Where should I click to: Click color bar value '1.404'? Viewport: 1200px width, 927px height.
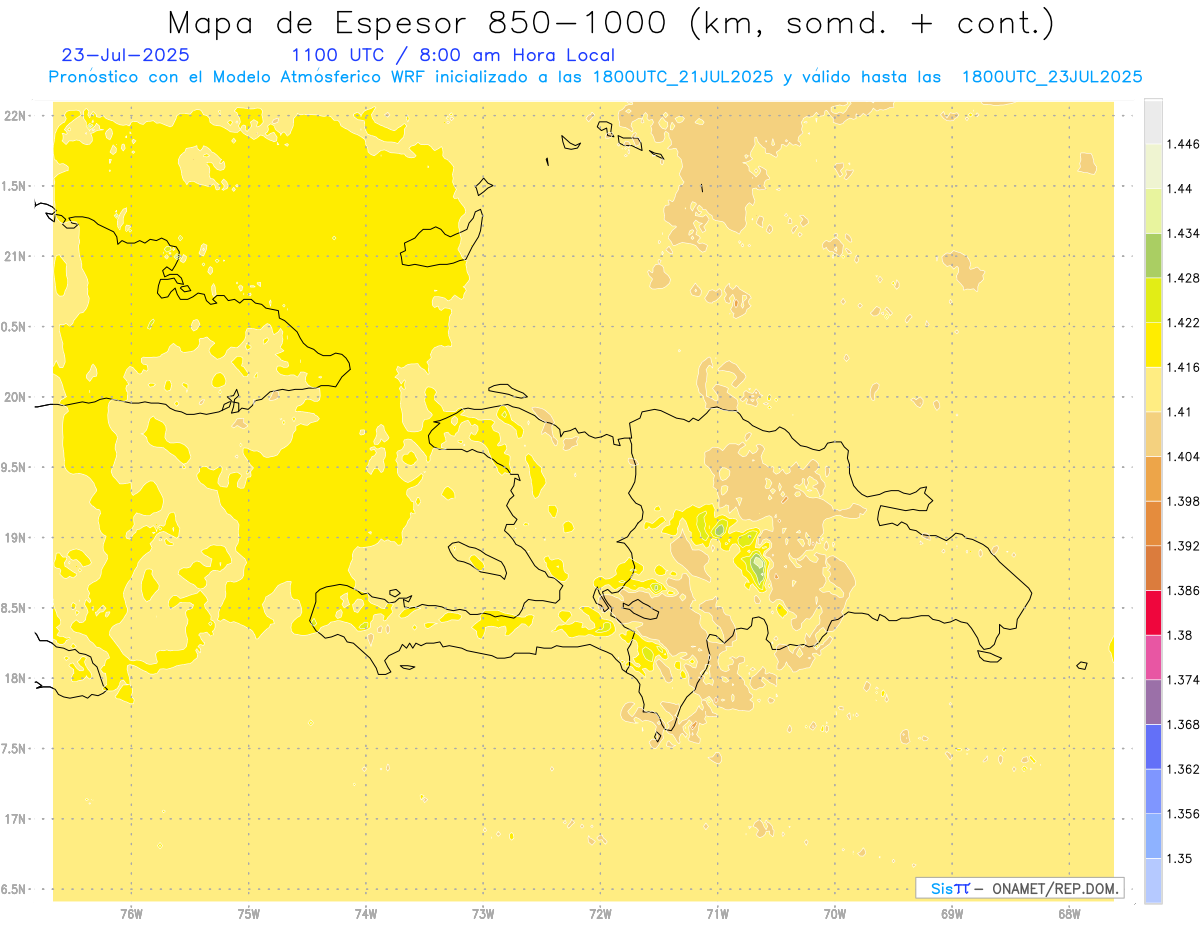[x=1182, y=456]
